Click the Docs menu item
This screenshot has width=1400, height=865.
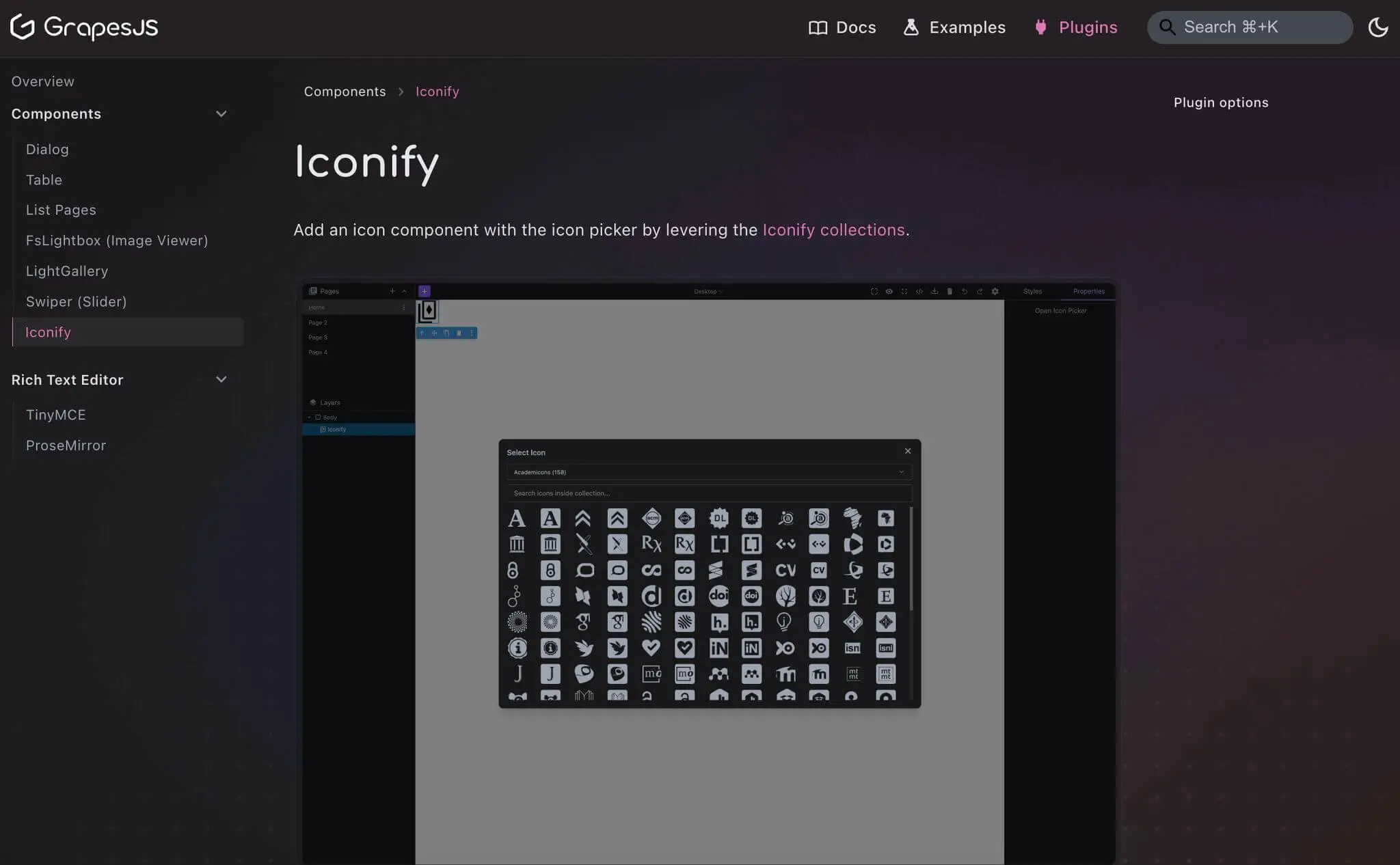(x=842, y=27)
